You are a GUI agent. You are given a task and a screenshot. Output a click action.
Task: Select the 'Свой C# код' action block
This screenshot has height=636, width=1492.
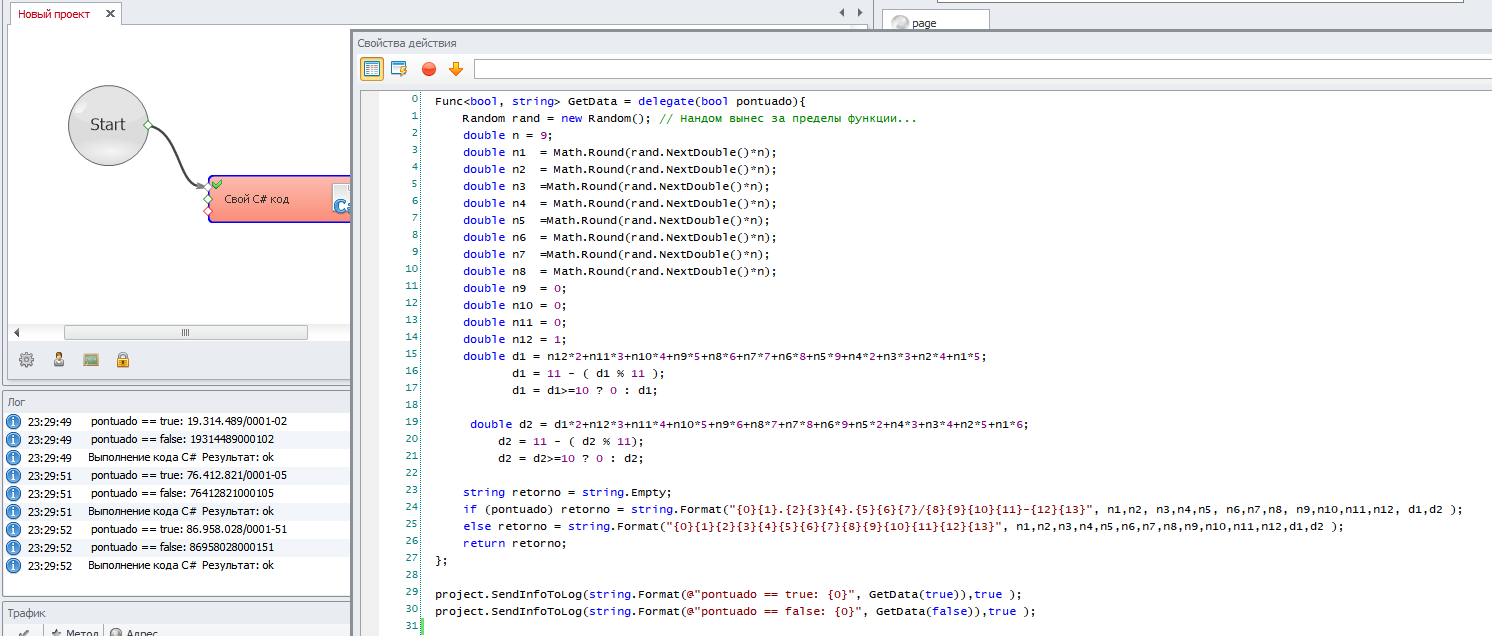(x=279, y=199)
